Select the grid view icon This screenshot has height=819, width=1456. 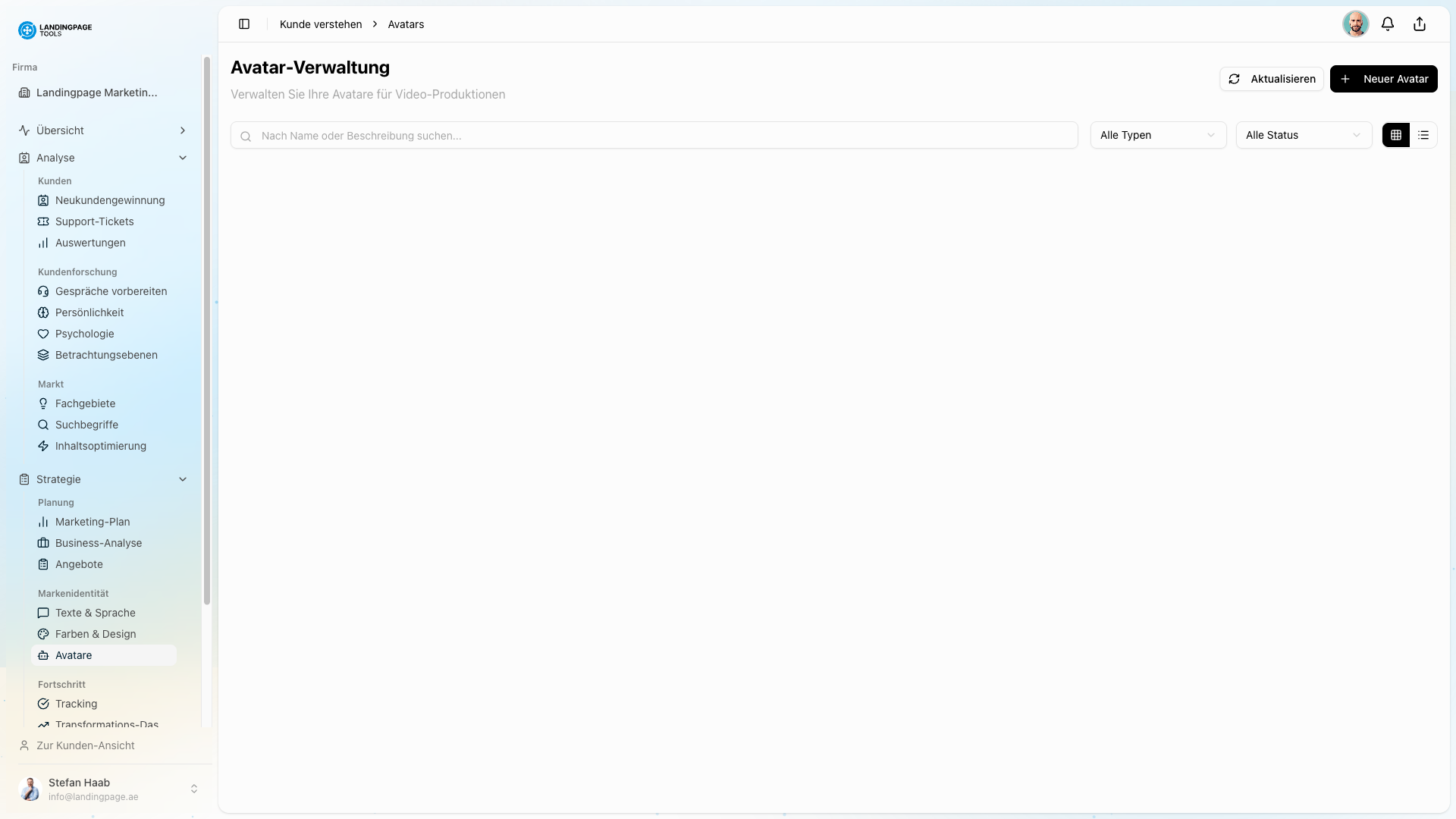tap(1396, 134)
